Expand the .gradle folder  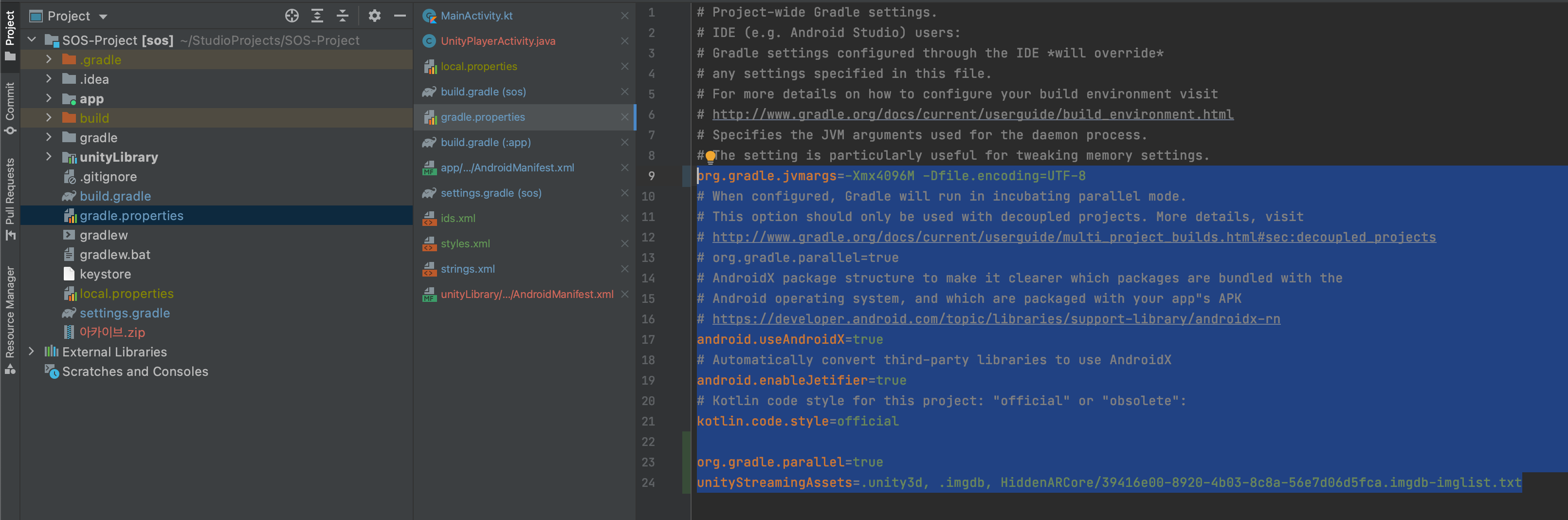pos(49,60)
